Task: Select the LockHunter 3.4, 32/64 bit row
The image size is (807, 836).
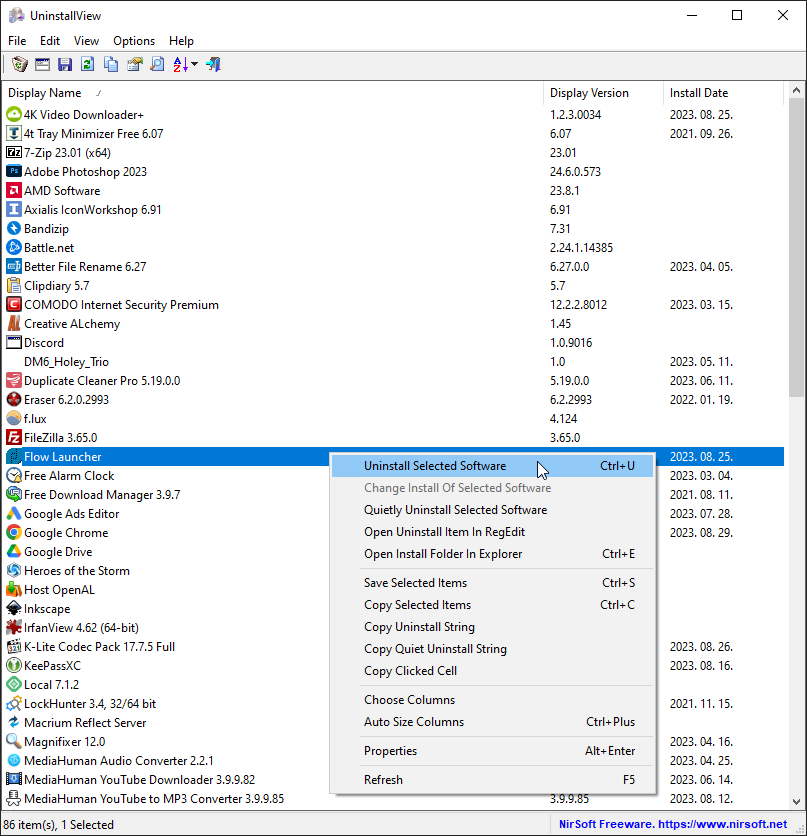Action: [x=166, y=703]
